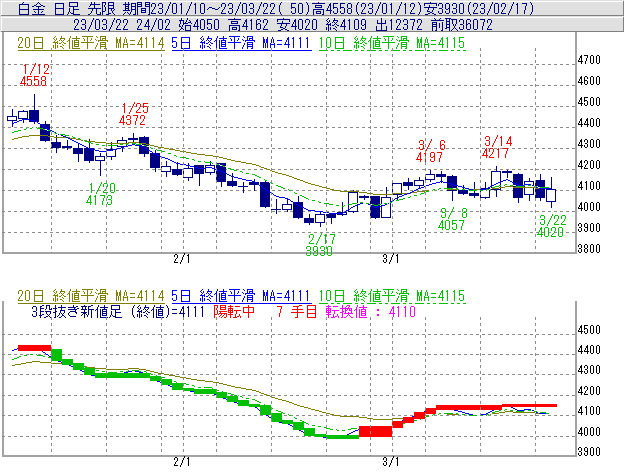Click the 3/22 white candlestick
The width and height of the screenshot is (624, 475).
551,195
